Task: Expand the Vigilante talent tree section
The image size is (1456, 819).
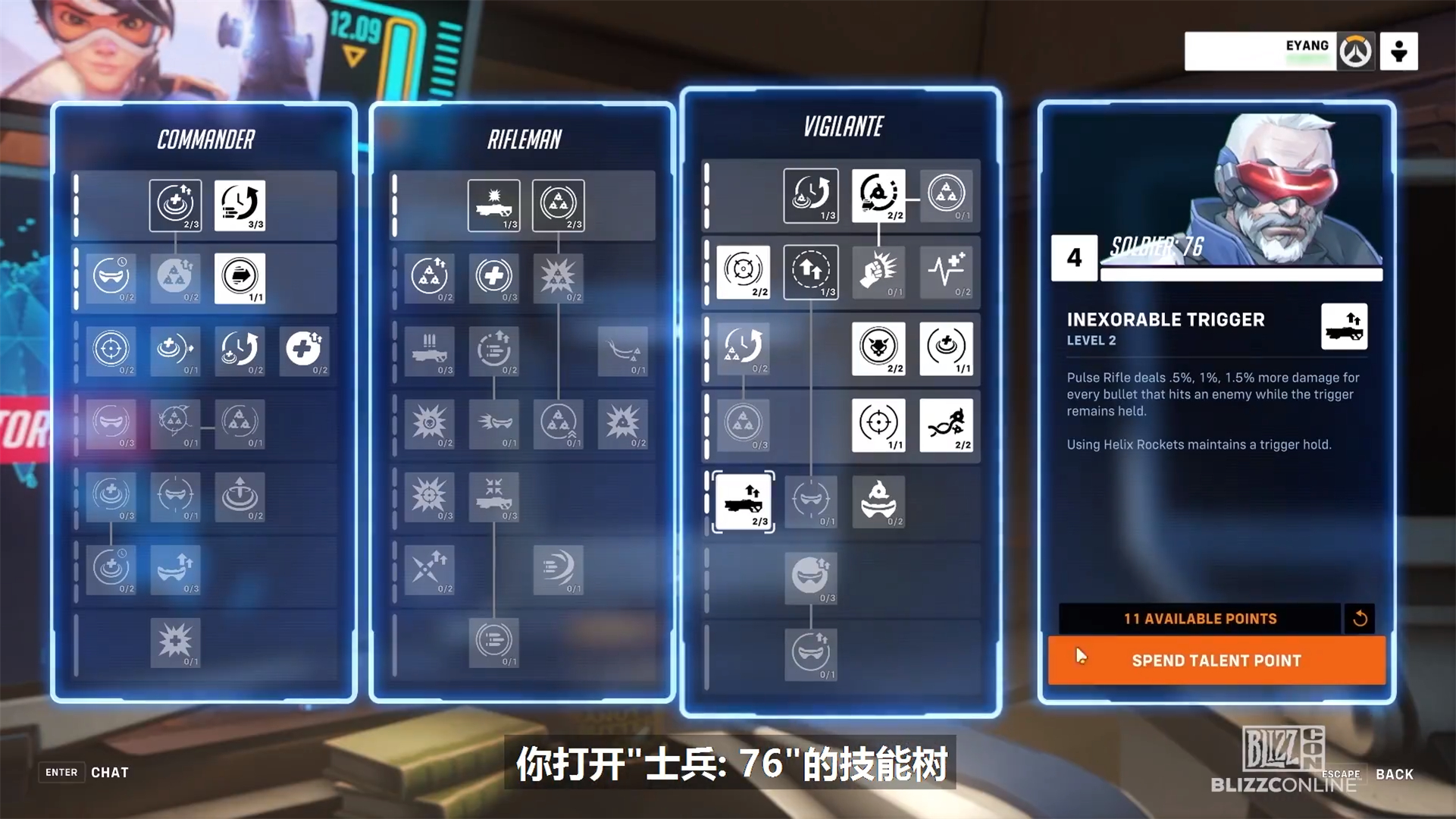Action: (843, 126)
